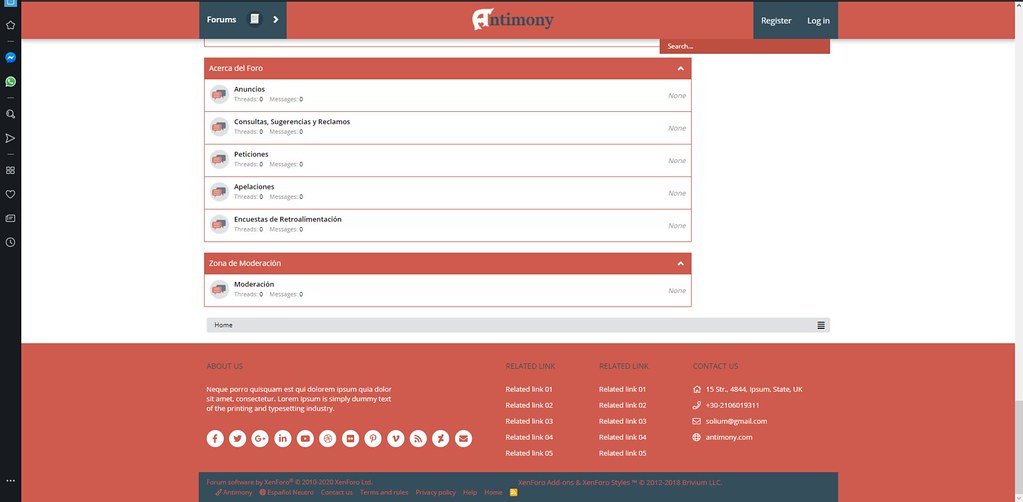Click Log in in the header
Viewport: 1023px width, 502px height.
pyautogui.click(x=818, y=20)
